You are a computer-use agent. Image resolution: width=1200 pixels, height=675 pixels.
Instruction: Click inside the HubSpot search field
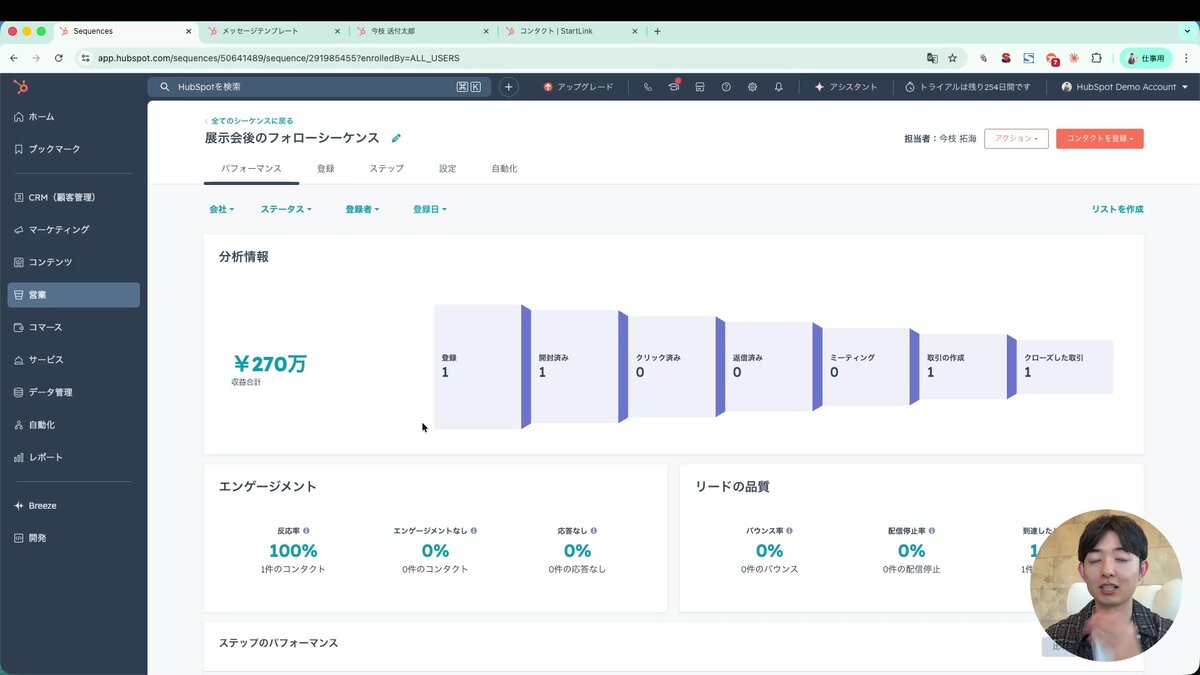click(x=300, y=86)
